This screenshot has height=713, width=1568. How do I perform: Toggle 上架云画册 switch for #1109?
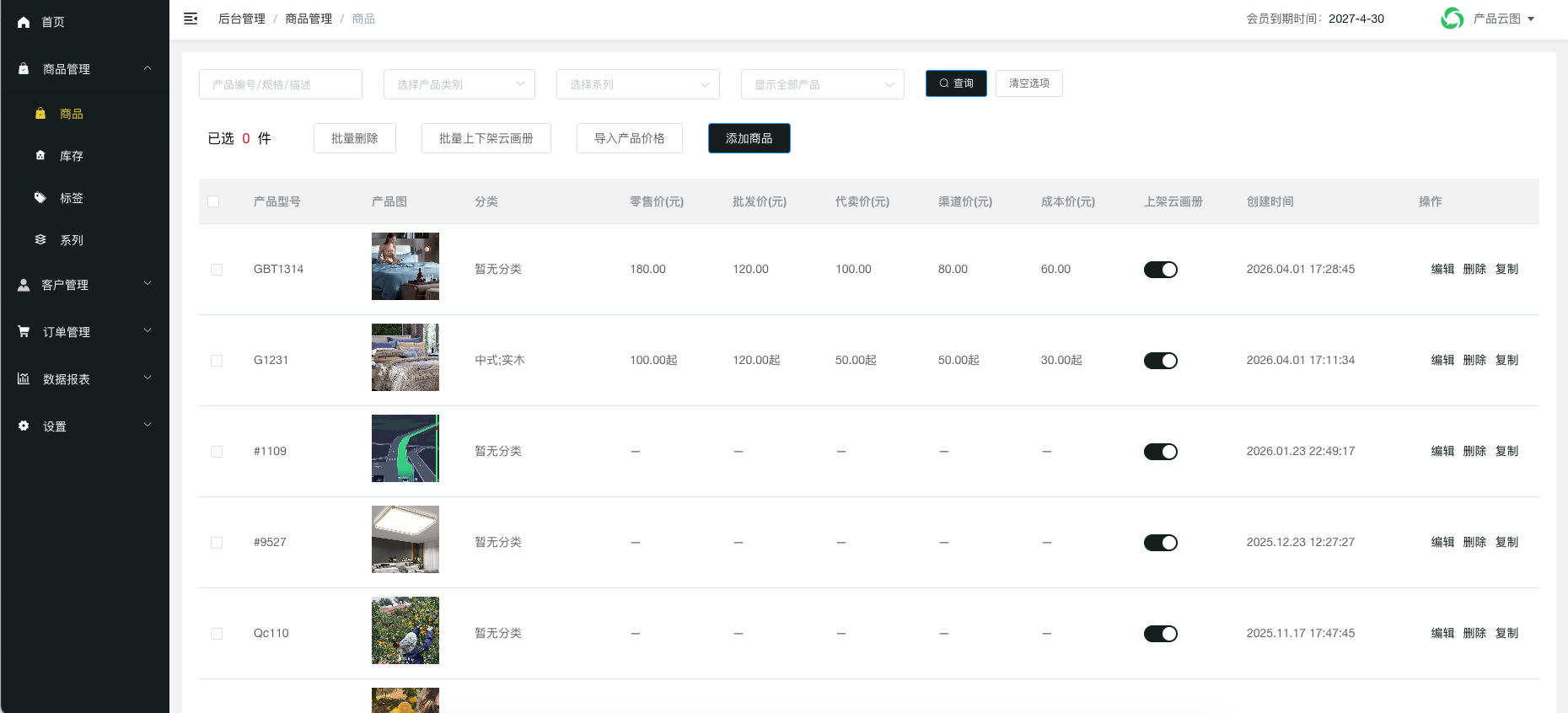pyautogui.click(x=1160, y=452)
